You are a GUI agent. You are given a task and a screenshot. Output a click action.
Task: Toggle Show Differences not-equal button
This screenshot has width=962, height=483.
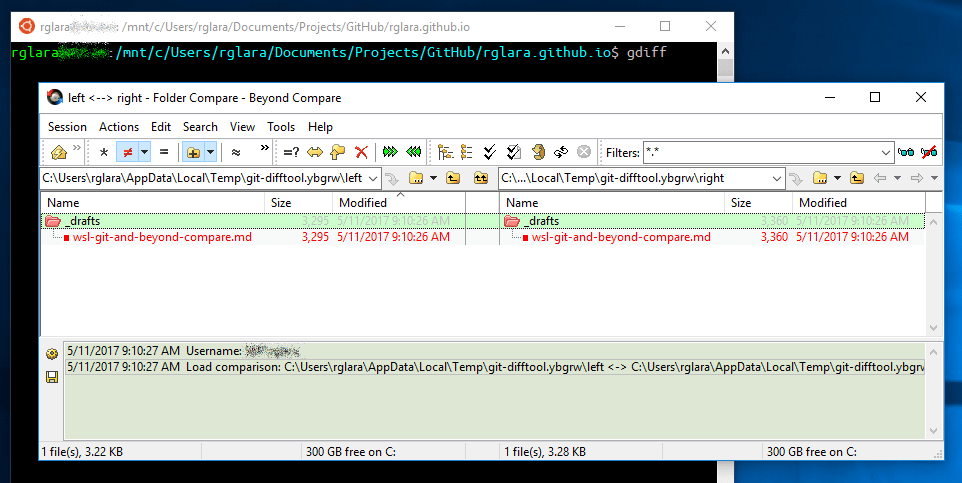click(x=127, y=153)
